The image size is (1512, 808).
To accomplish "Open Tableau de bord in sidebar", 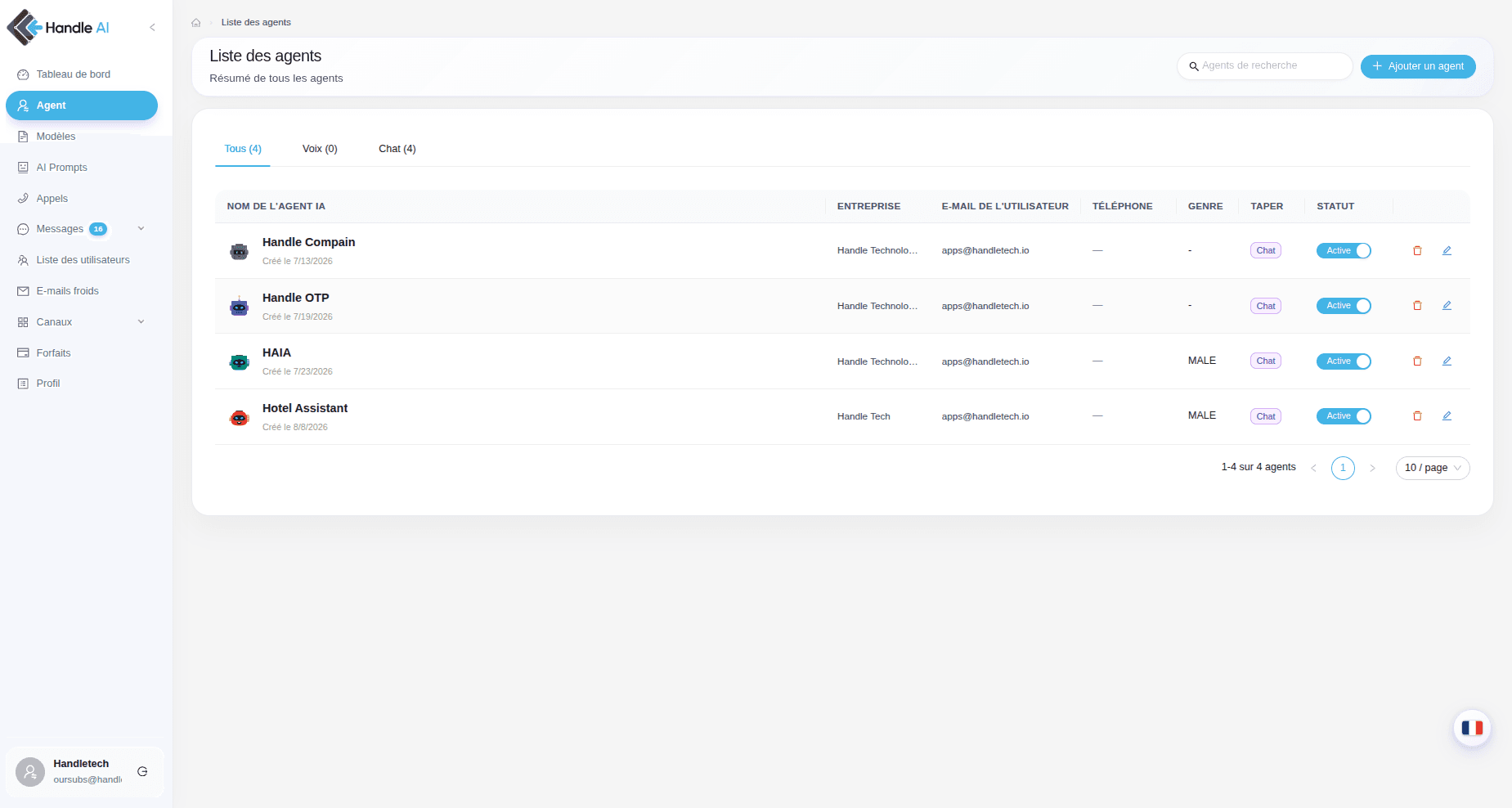I will tap(81, 74).
